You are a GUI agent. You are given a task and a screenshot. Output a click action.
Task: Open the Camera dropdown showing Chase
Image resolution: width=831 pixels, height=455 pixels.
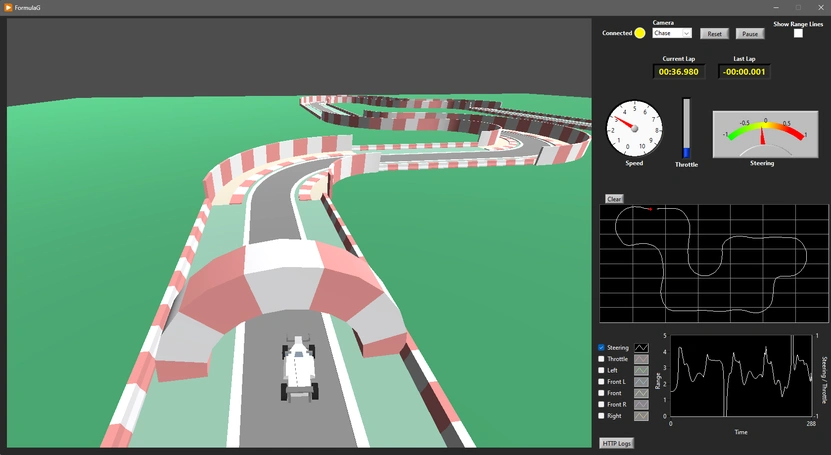[x=672, y=33]
